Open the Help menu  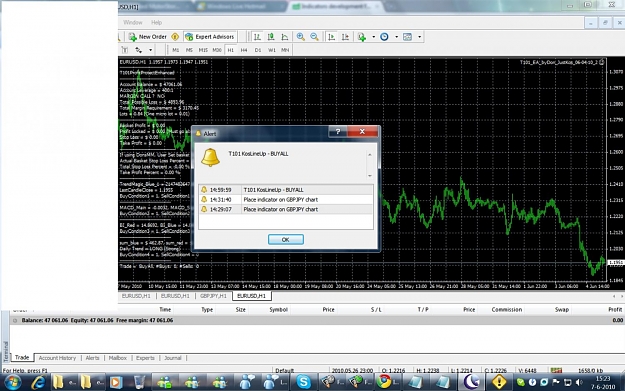point(156,22)
